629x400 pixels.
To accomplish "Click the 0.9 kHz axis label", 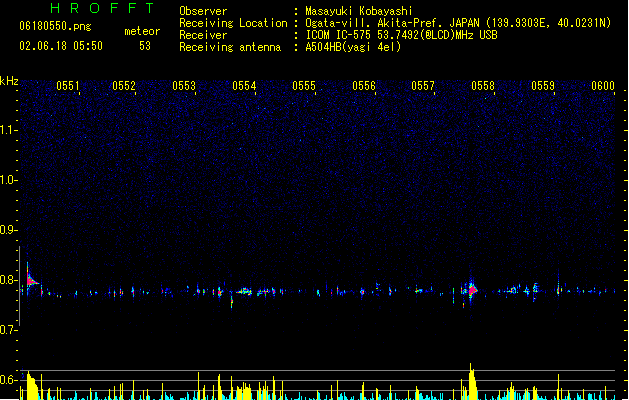I will click(8, 230).
